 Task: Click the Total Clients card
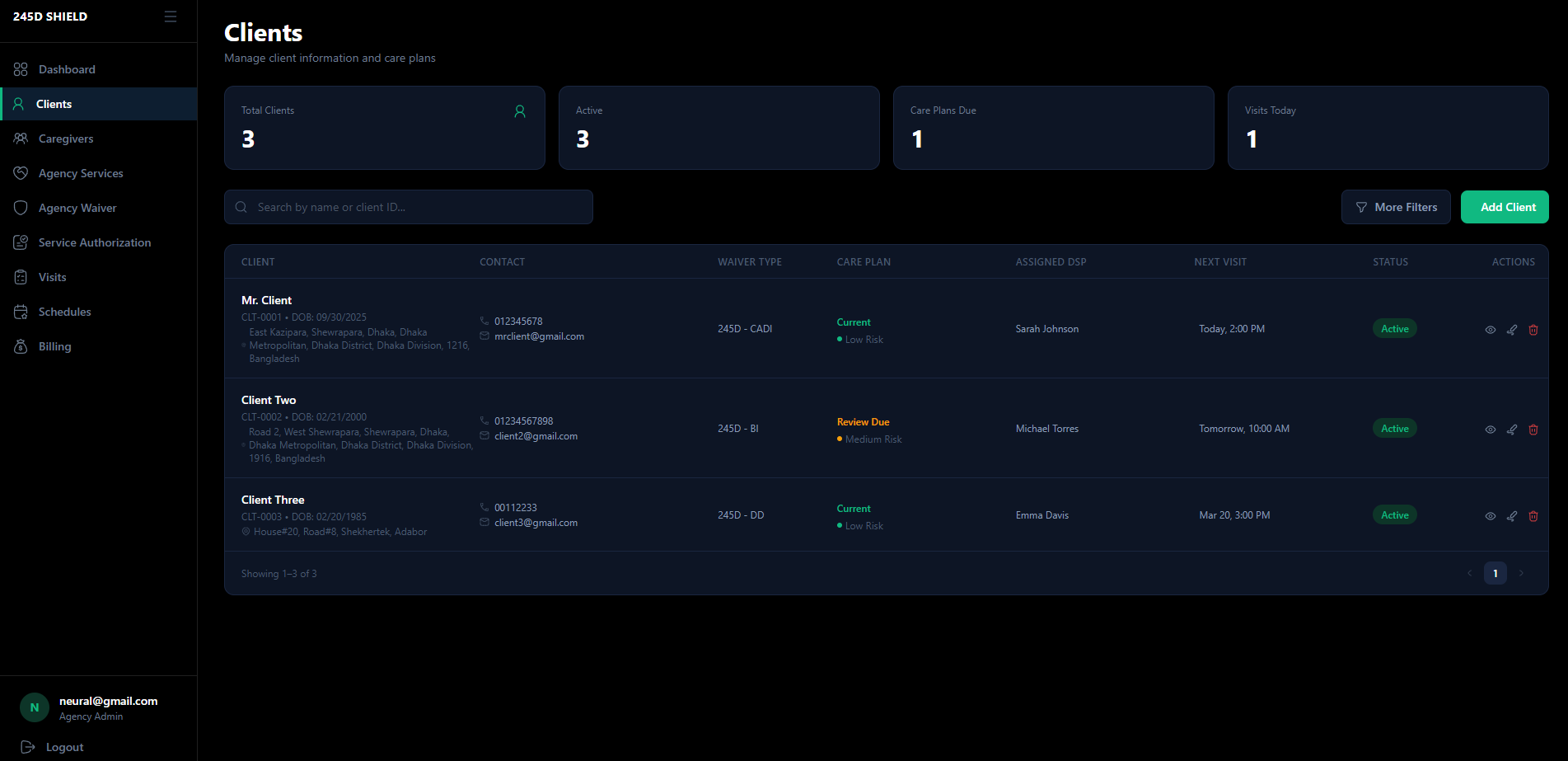click(385, 128)
